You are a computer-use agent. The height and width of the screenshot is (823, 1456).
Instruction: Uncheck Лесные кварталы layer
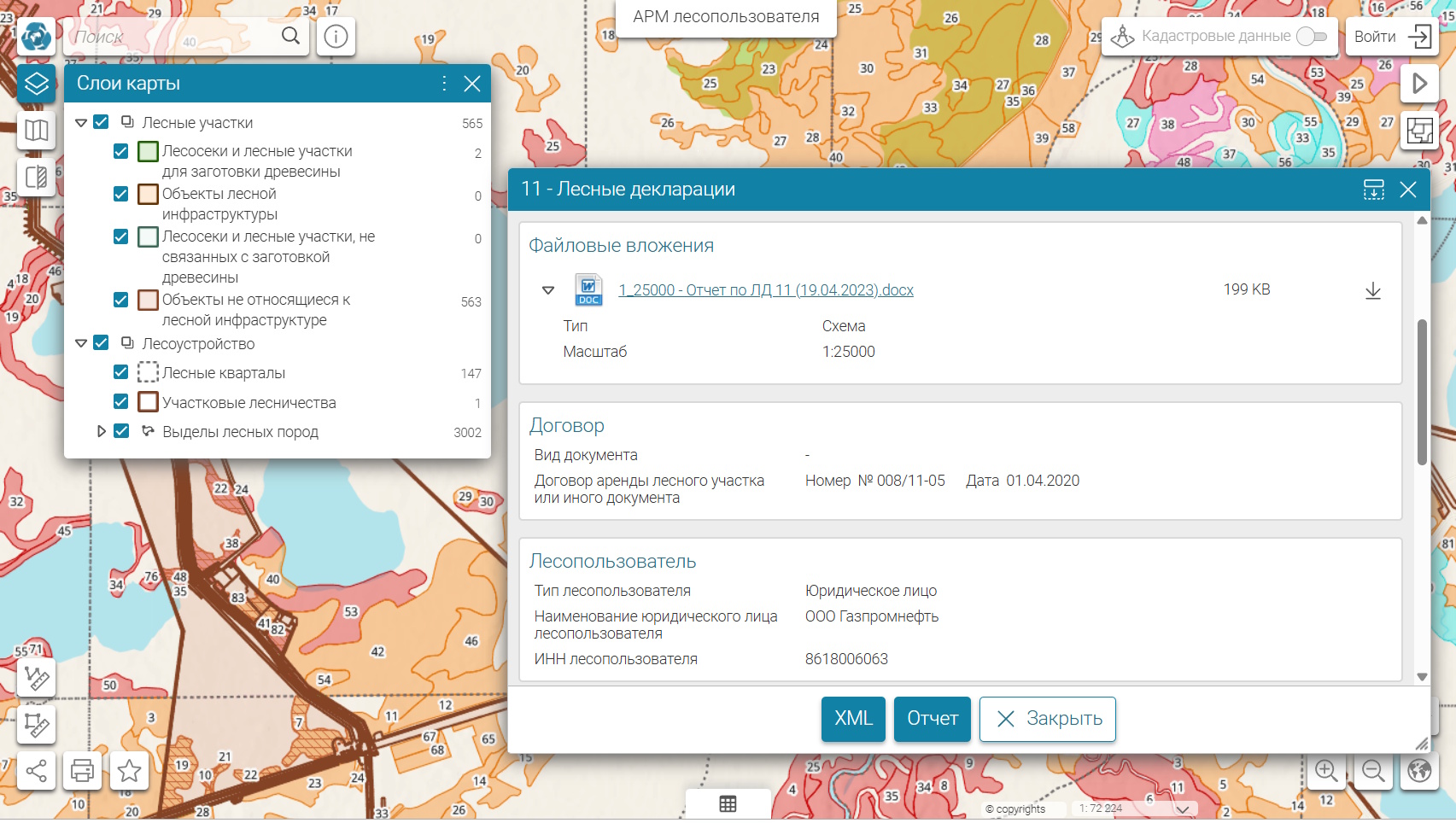(121, 373)
